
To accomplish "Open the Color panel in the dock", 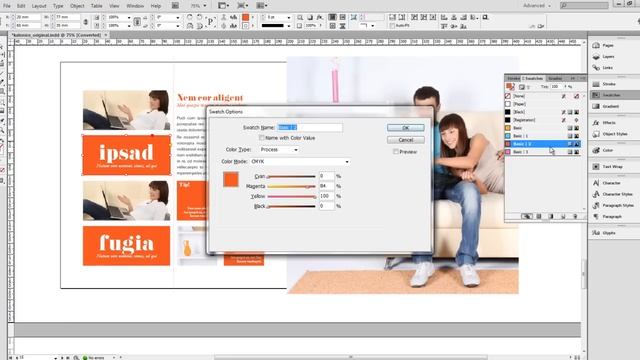I will coord(608,150).
